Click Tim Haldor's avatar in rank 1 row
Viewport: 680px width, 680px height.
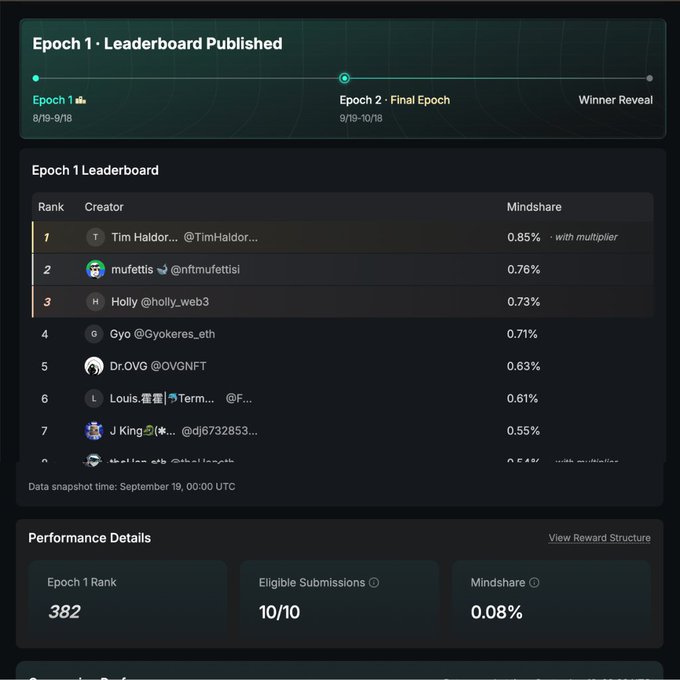pos(95,237)
